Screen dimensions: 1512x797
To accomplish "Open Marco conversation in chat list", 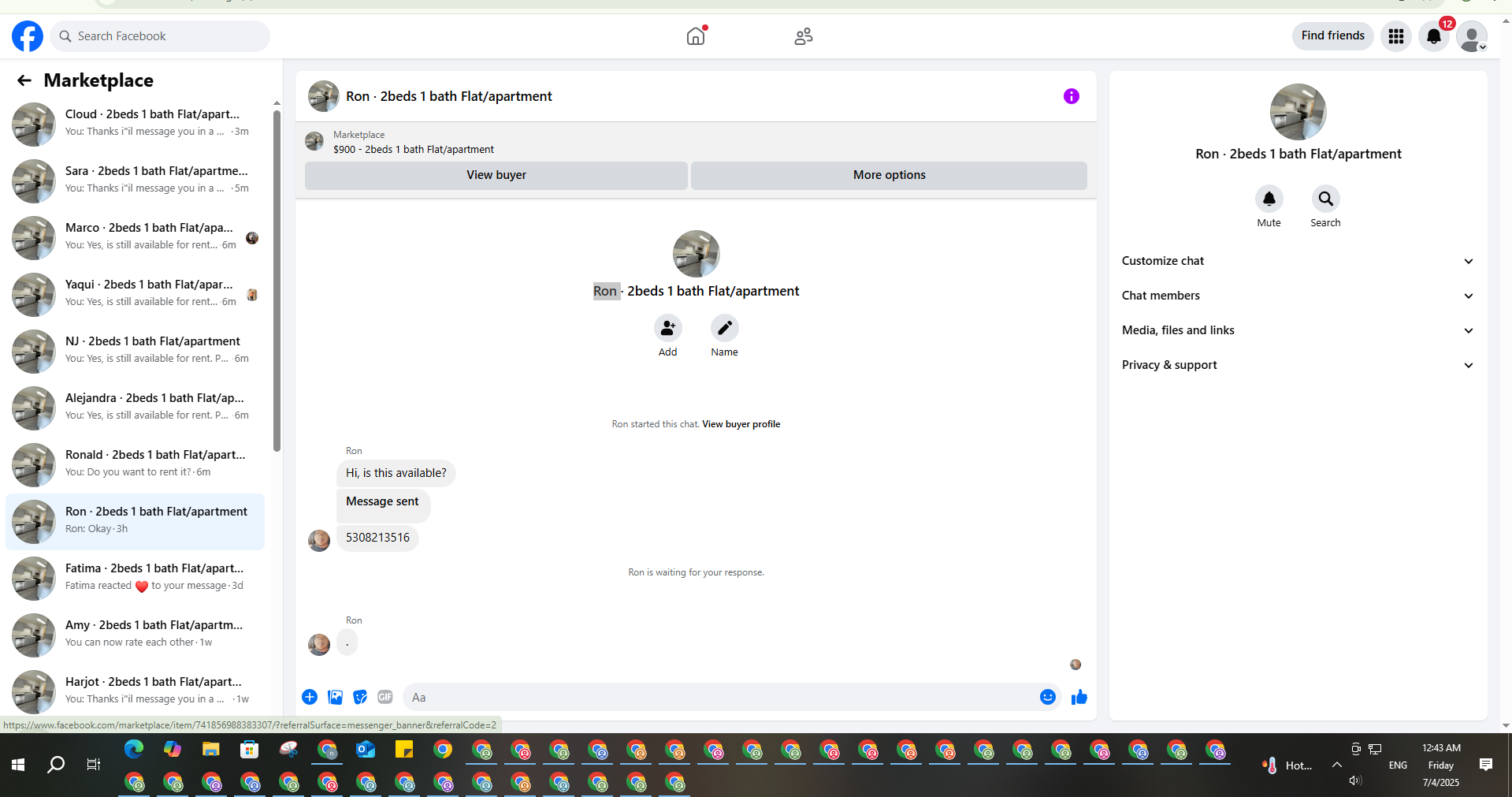I will tap(135, 237).
